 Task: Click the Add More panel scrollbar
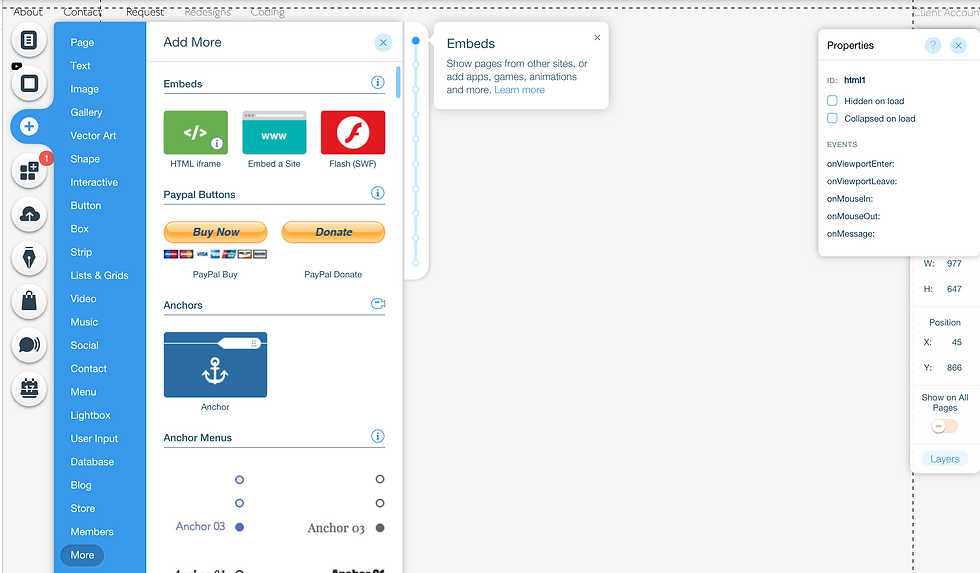(x=398, y=82)
